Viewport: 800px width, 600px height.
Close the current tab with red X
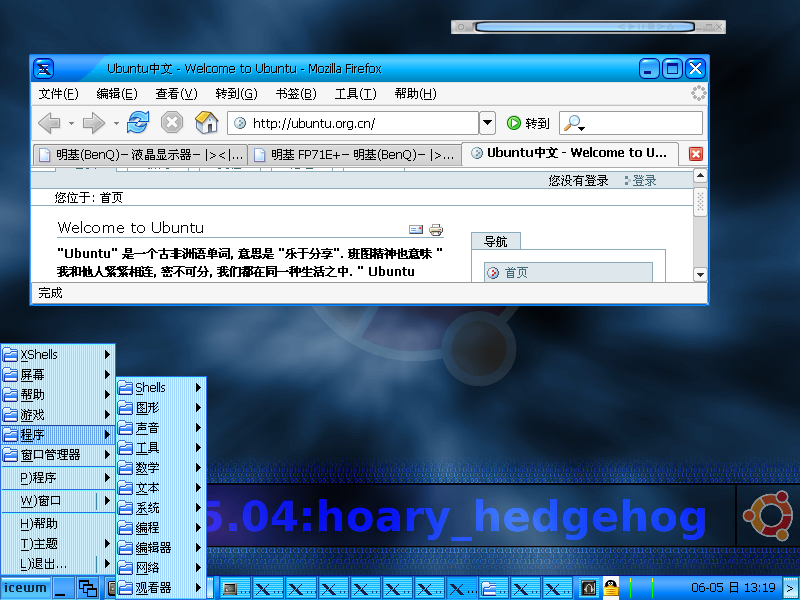[x=695, y=154]
